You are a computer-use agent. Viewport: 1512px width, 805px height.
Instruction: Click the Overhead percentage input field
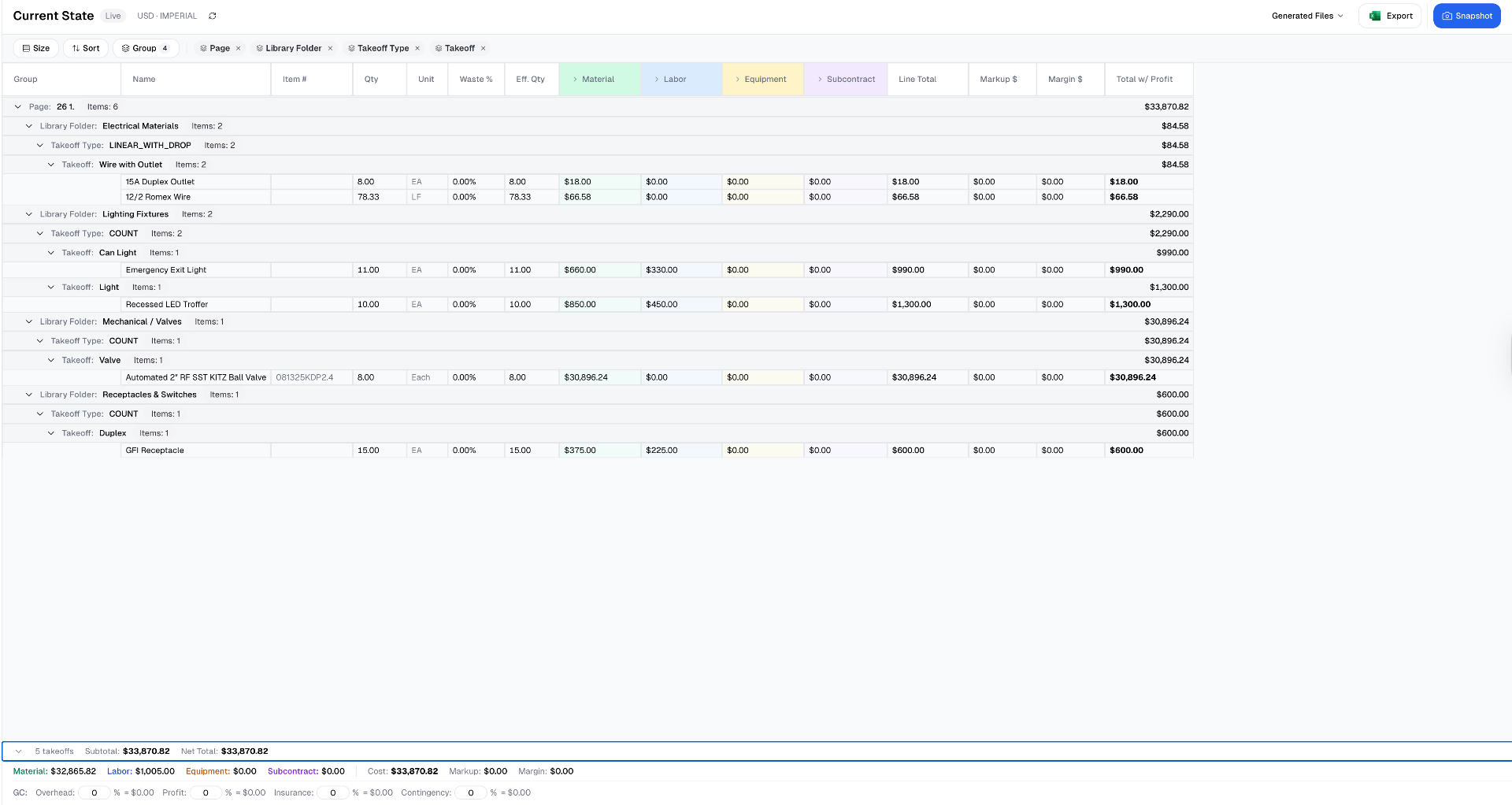[94, 793]
